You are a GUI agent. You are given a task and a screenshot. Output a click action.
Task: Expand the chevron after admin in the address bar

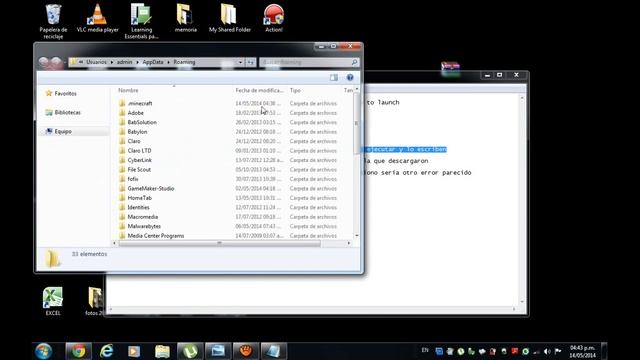(137, 62)
